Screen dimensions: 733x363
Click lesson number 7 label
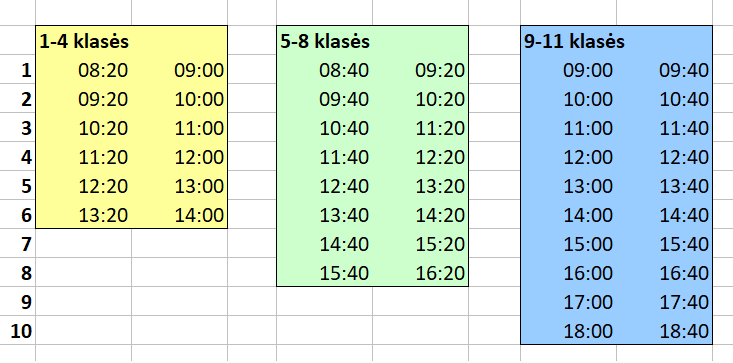(x=26, y=244)
